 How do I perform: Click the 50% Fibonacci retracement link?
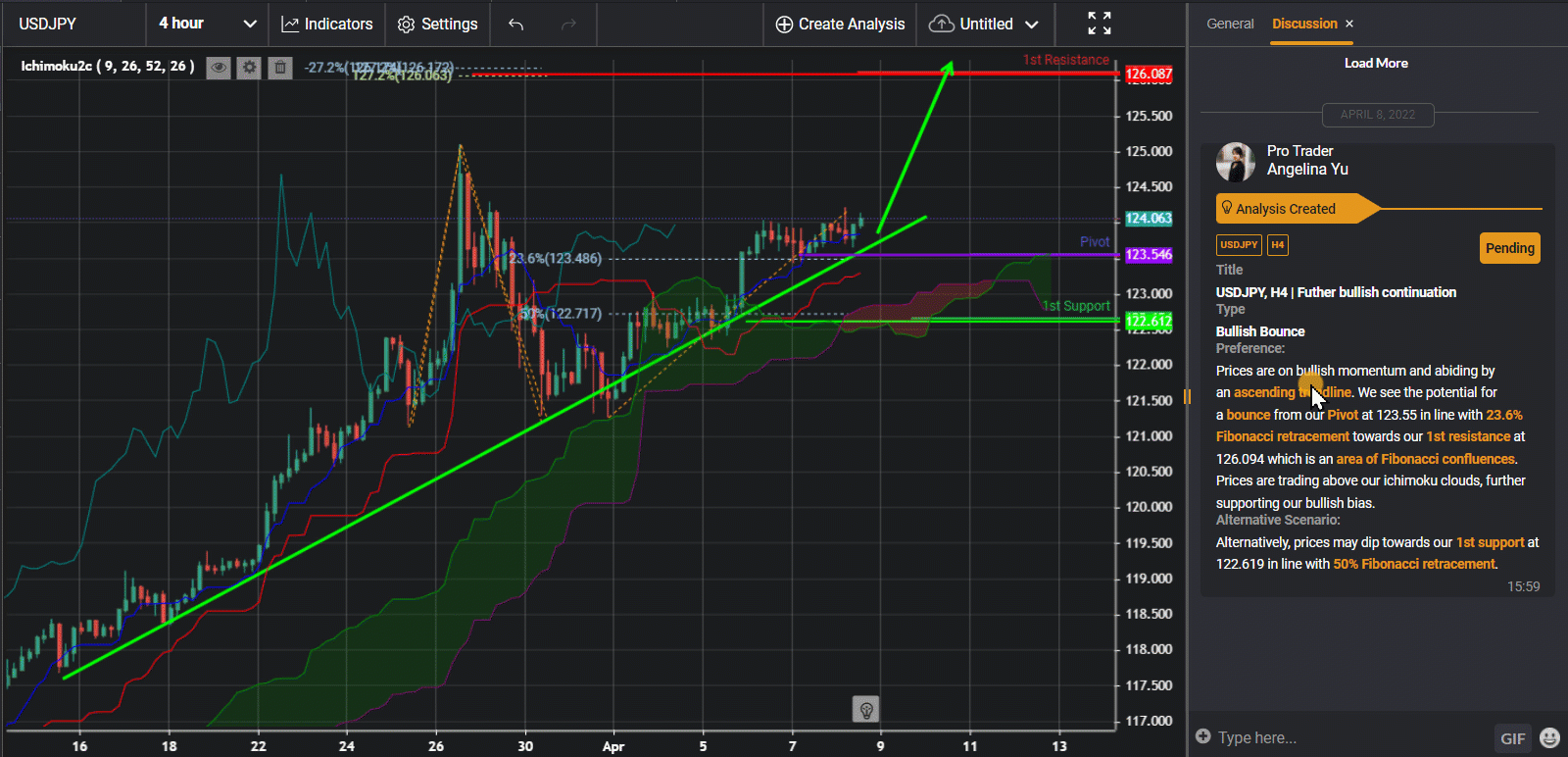coord(1414,564)
